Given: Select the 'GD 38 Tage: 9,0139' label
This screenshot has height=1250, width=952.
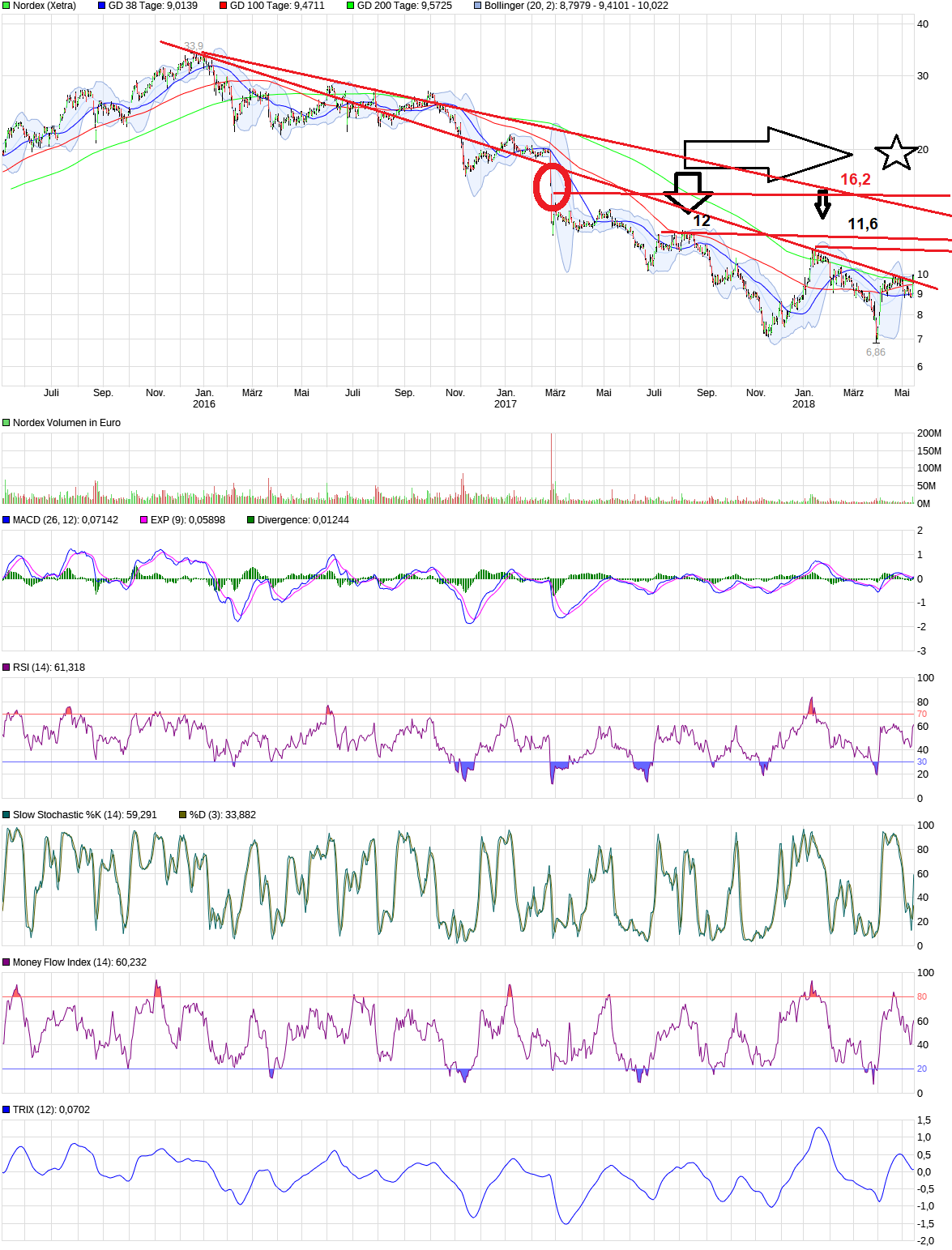Looking at the screenshot, I should pyautogui.click(x=153, y=6).
